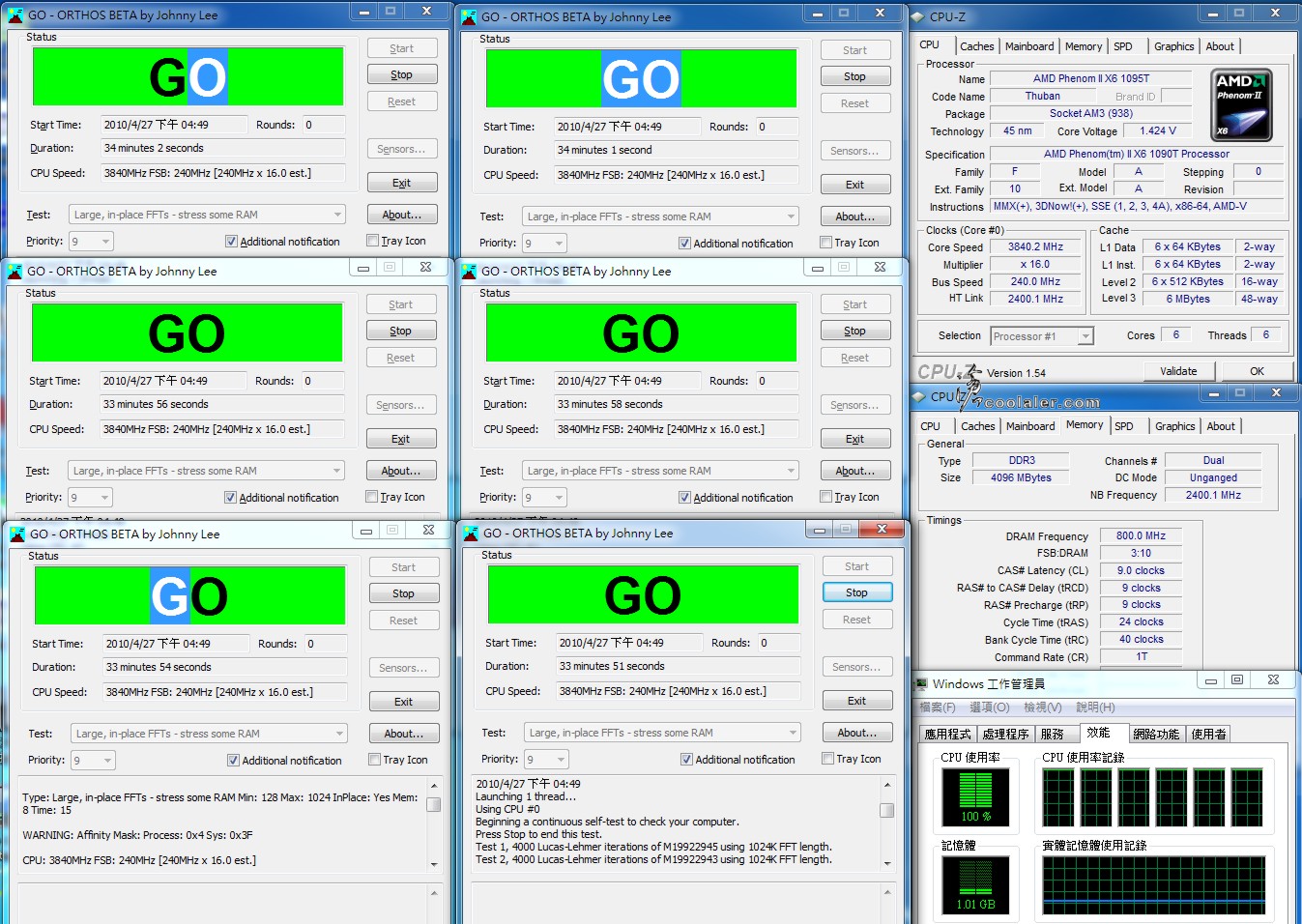Click scroll-down arrow of log showing Affinity Mask warning
The height and width of the screenshot is (924, 1302).
click(434, 864)
